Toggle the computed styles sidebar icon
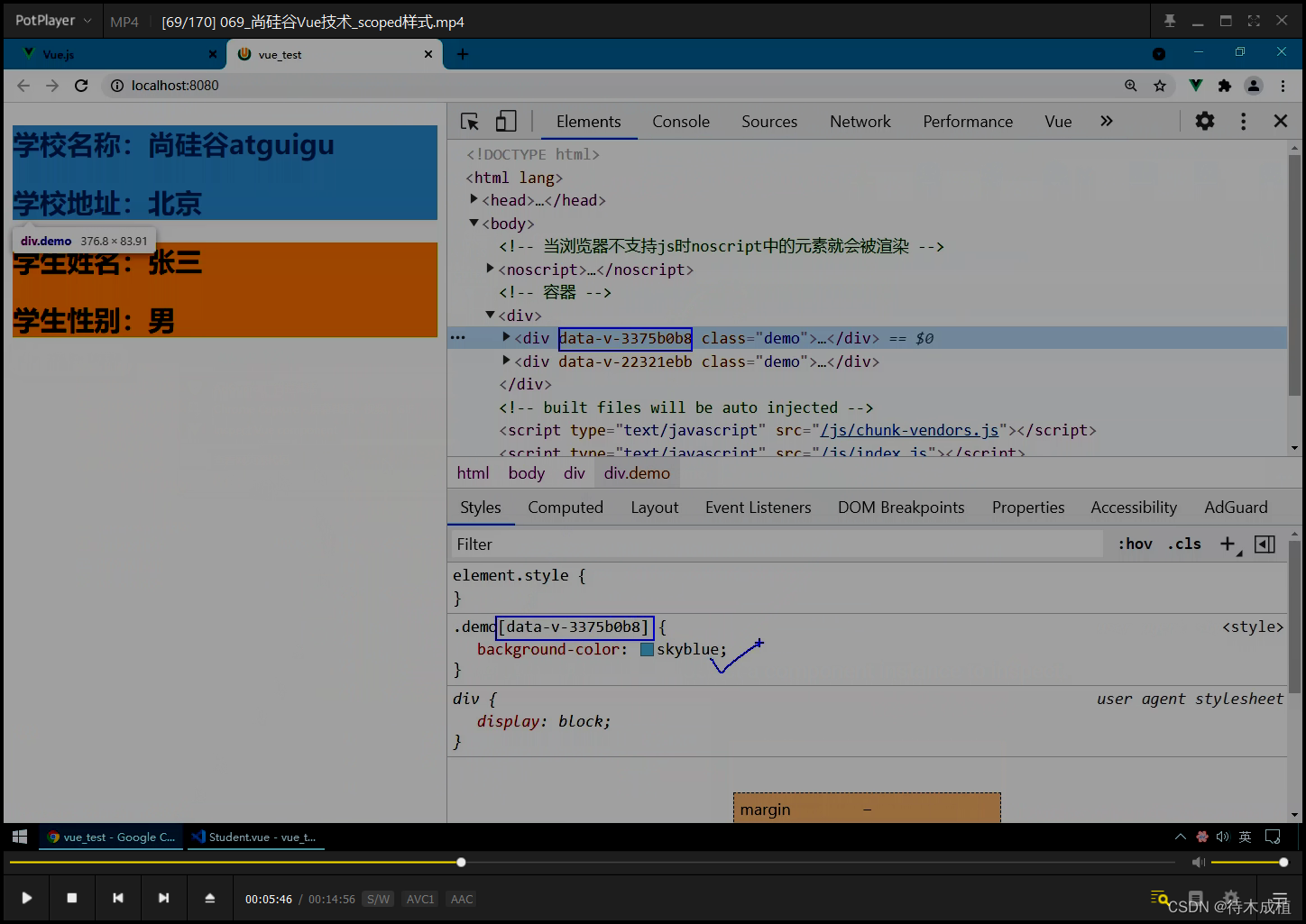Viewport: 1306px width, 924px height. (x=1265, y=544)
